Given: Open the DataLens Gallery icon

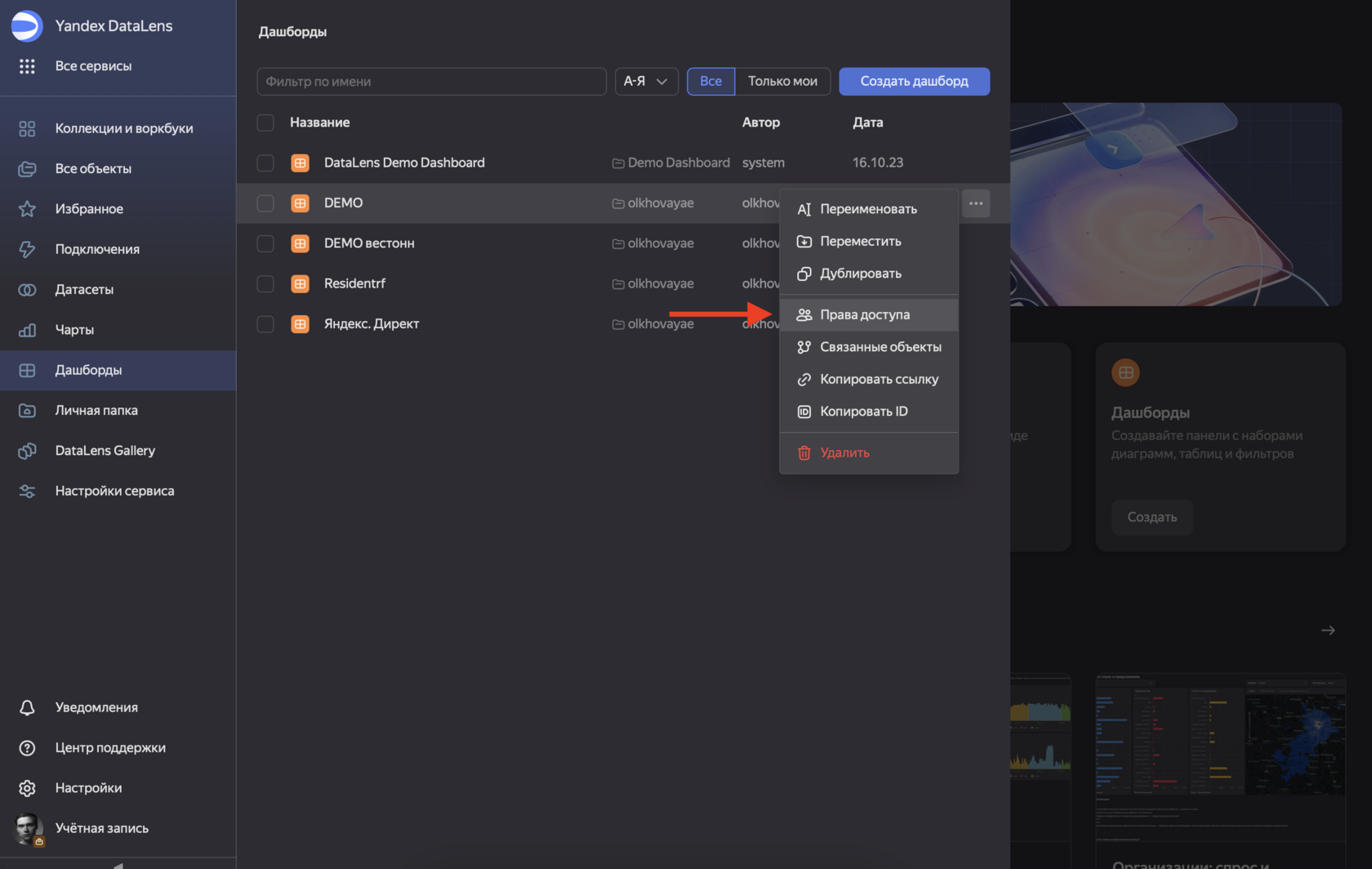Looking at the screenshot, I should pos(27,451).
